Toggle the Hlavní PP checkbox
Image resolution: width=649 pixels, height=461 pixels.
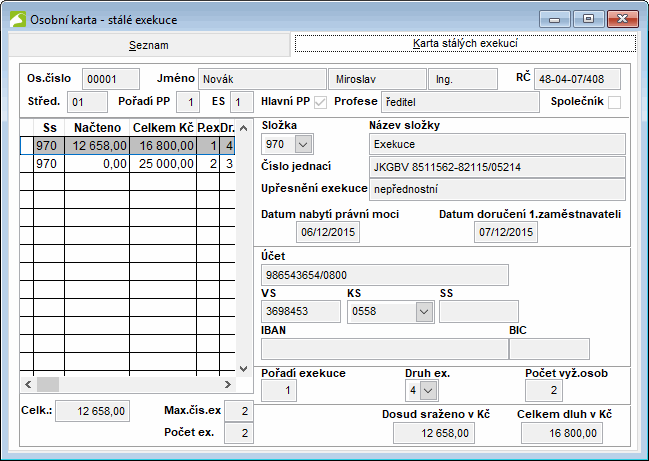pos(321,101)
